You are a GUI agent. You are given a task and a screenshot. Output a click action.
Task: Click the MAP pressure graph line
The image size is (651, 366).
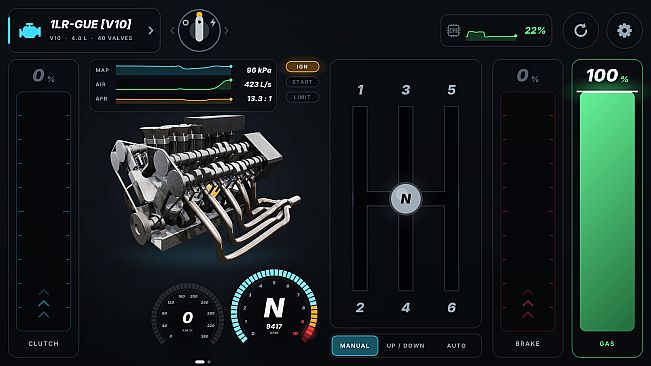coord(174,70)
